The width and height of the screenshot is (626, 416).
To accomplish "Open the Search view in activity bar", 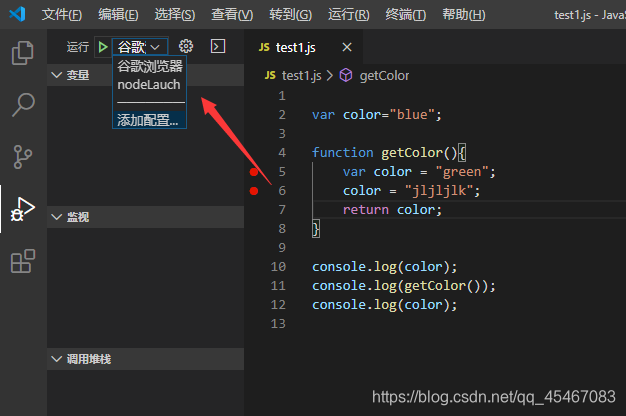I will click(x=23, y=105).
